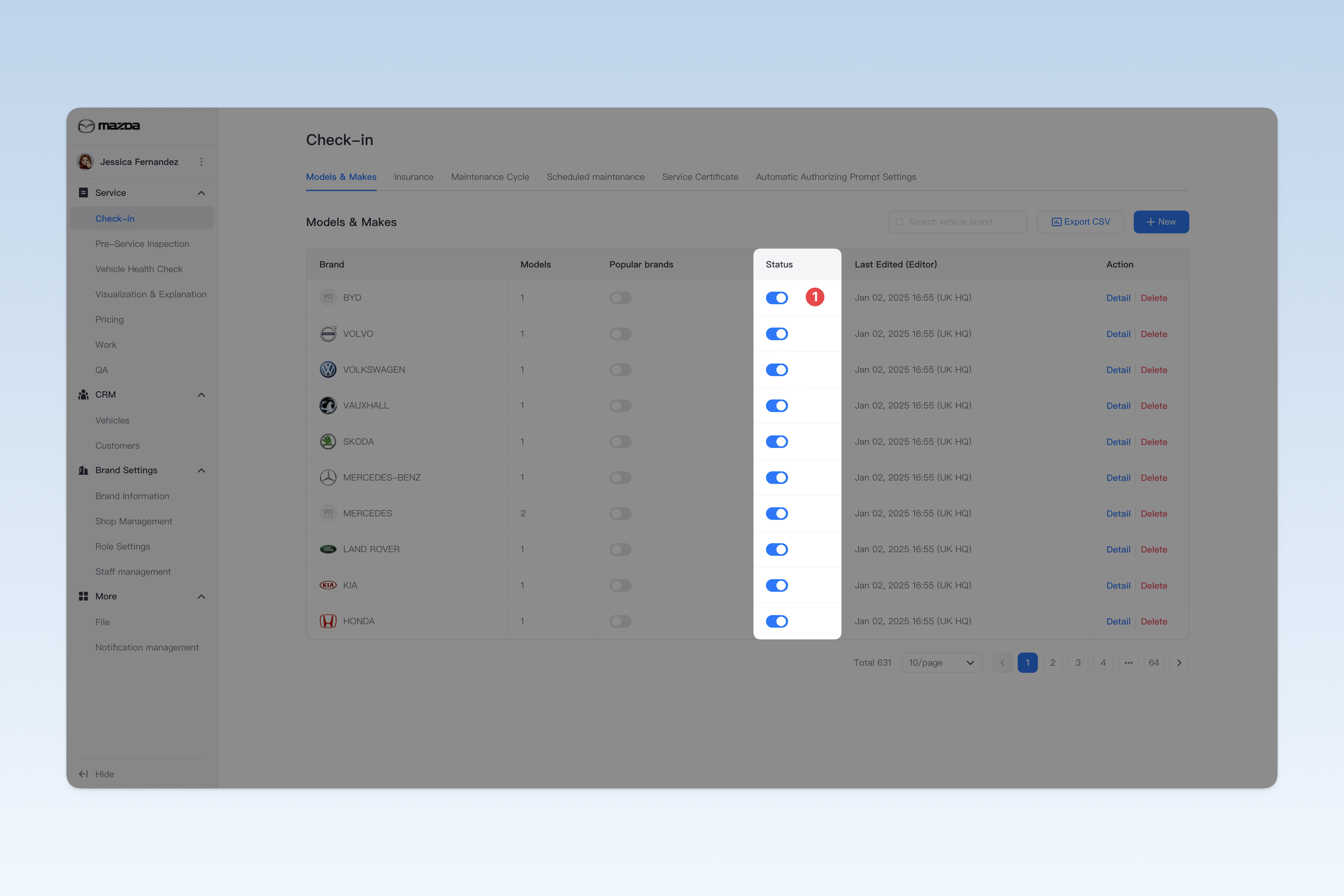Delete the LAND ROVER brand

pyautogui.click(x=1154, y=549)
